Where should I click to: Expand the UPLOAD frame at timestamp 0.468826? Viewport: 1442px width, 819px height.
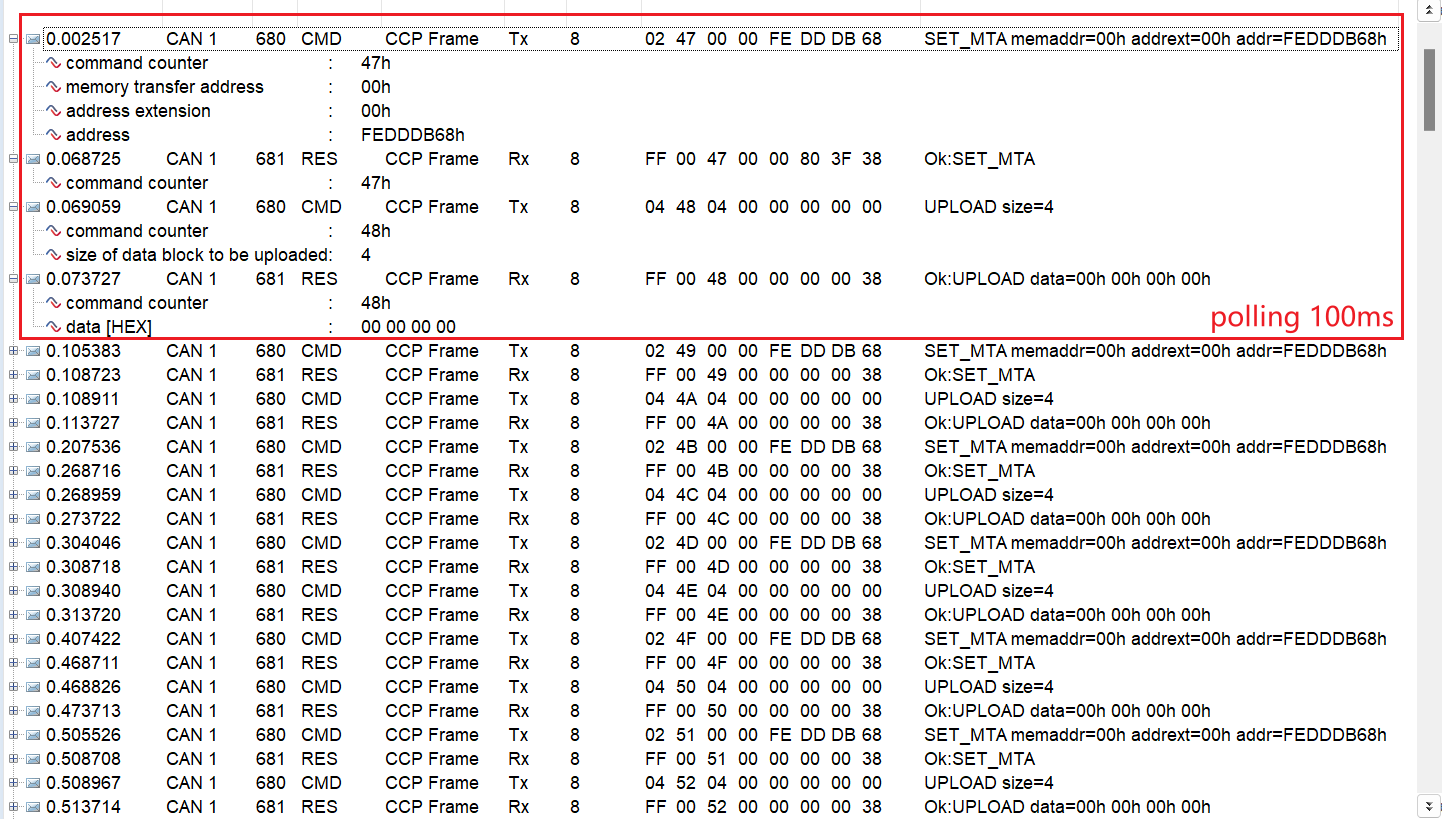11,686
